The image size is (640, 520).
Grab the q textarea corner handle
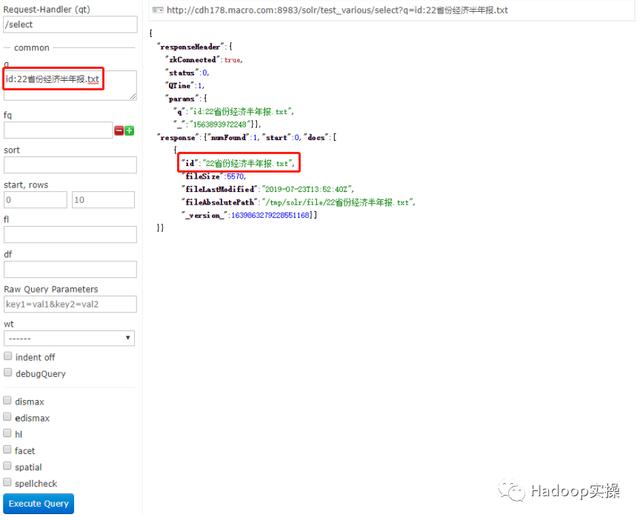pyautogui.click(x=133, y=97)
